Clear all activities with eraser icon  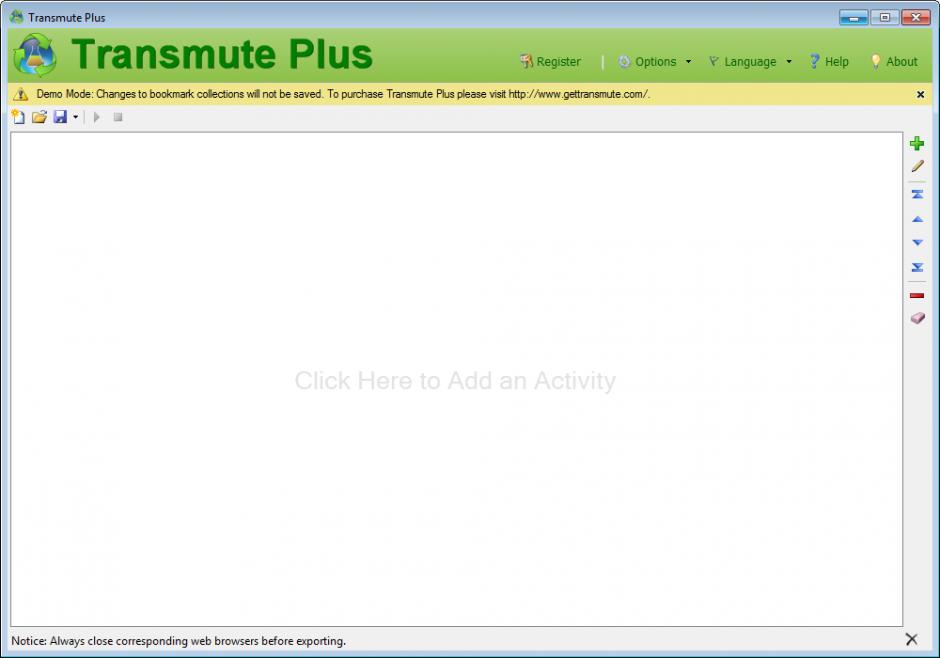[917, 318]
